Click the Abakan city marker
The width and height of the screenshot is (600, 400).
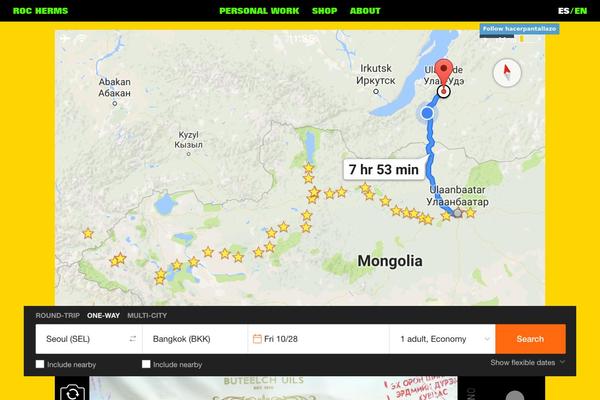tap(114, 103)
